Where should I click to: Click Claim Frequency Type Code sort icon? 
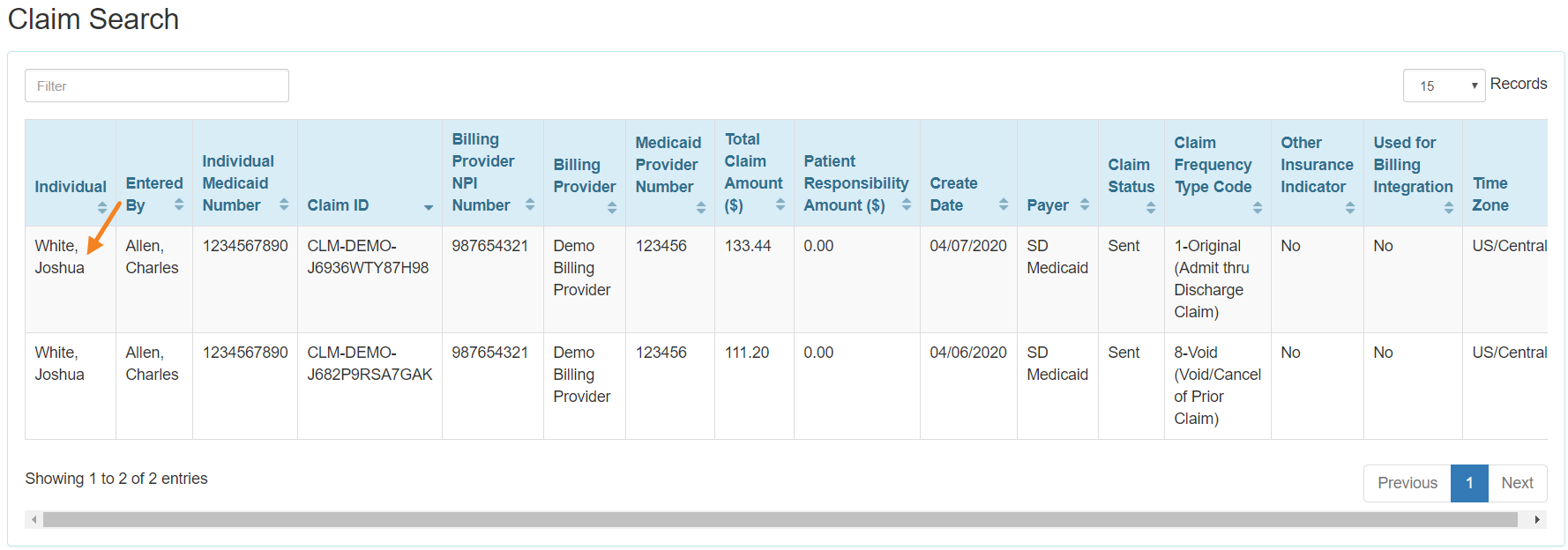[1258, 208]
